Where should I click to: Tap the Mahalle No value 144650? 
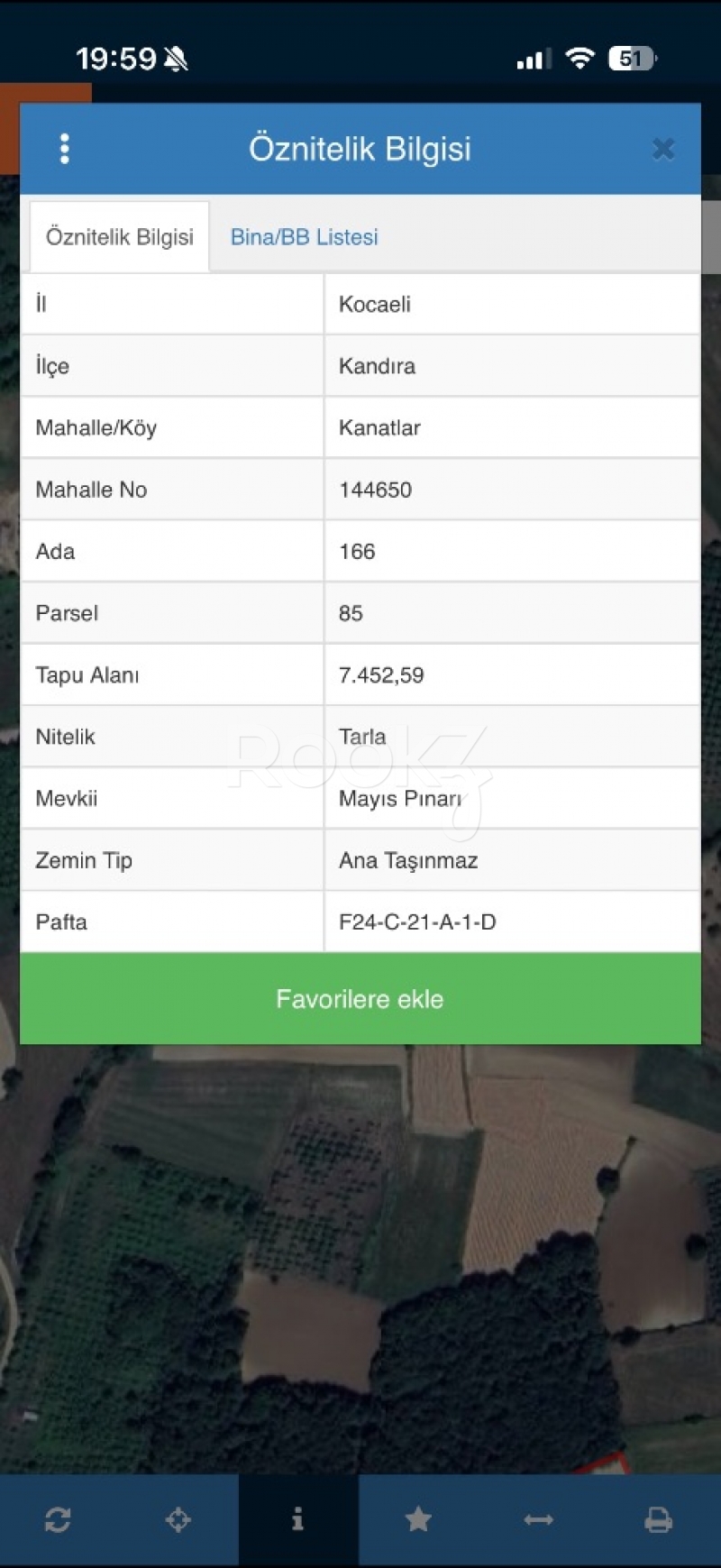point(375,490)
